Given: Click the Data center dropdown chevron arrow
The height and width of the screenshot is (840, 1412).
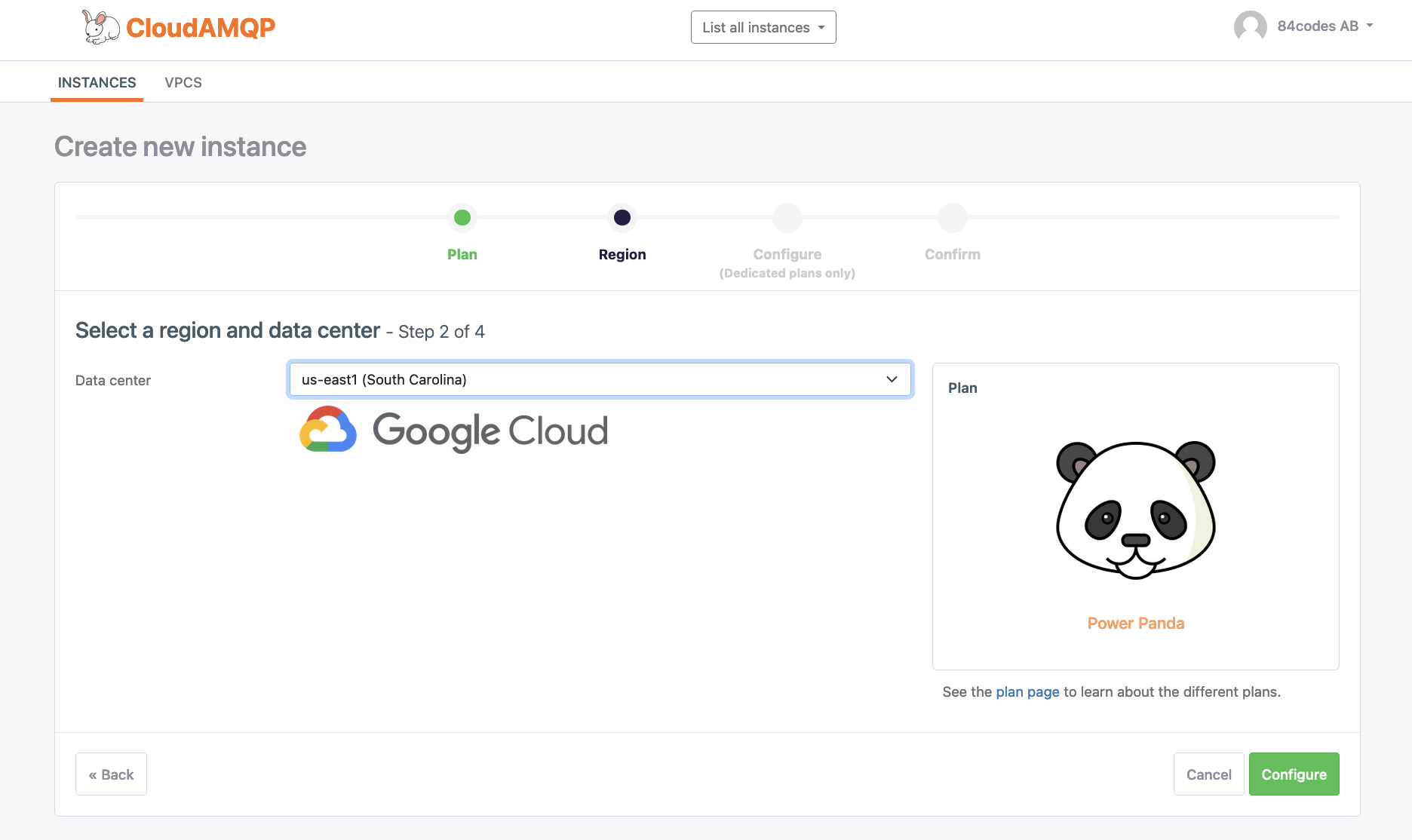Looking at the screenshot, I should tap(892, 379).
